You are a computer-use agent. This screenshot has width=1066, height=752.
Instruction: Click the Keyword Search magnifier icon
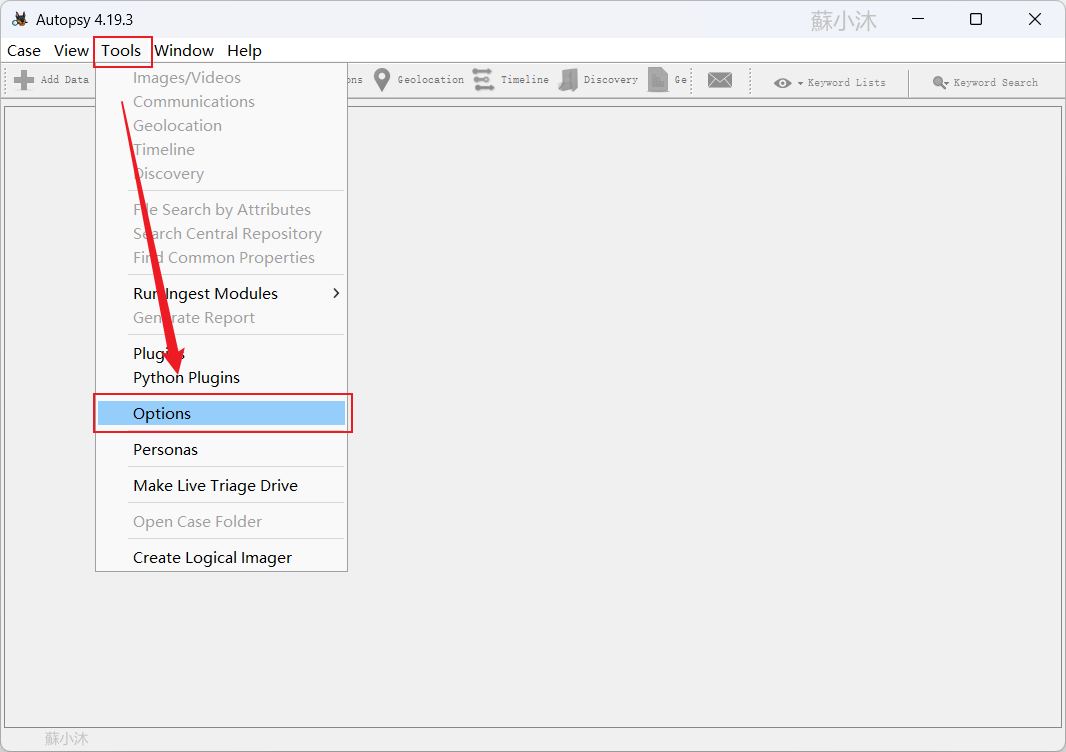coord(940,82)
